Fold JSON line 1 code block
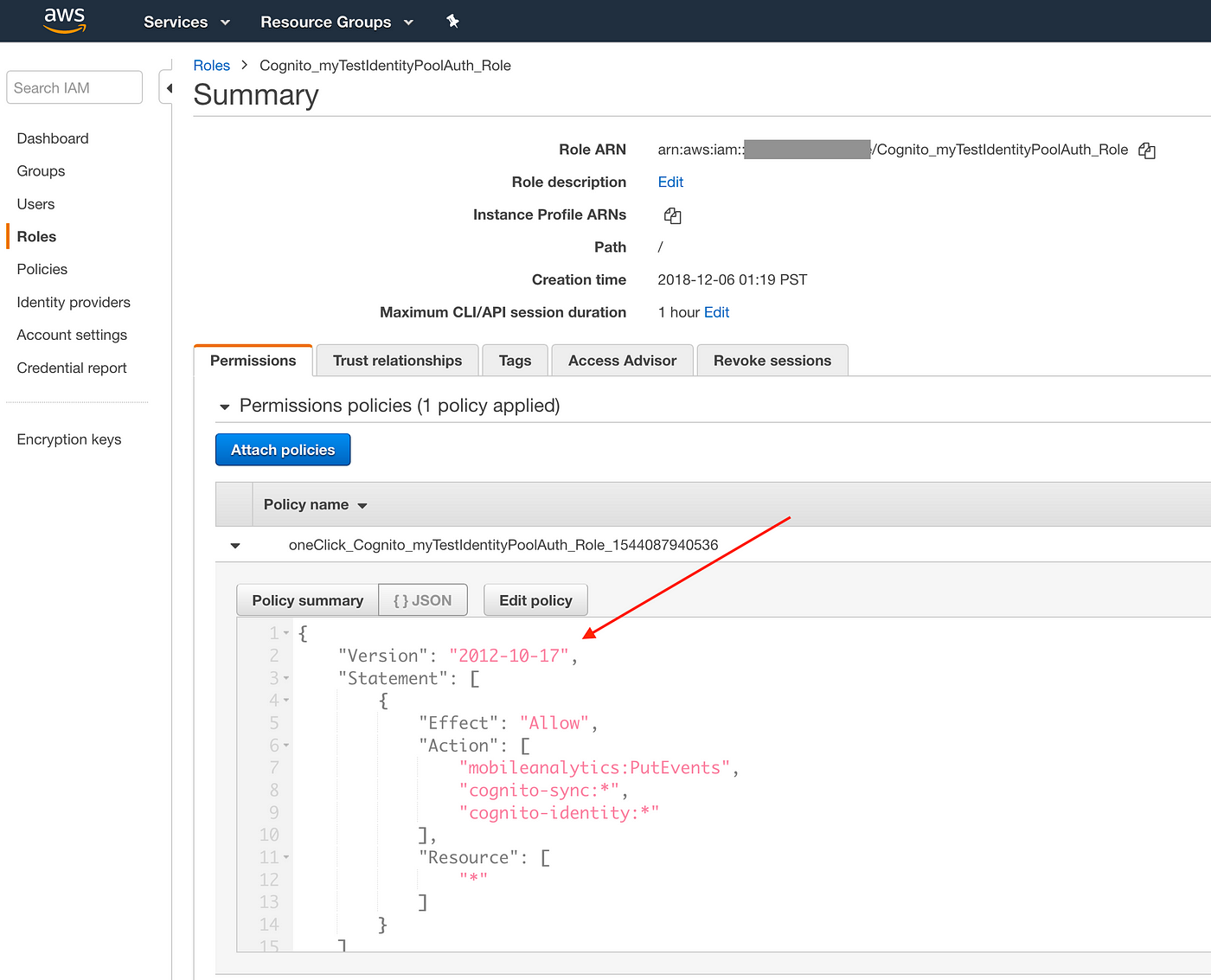 pyautogui.click(x=286, y=634)
